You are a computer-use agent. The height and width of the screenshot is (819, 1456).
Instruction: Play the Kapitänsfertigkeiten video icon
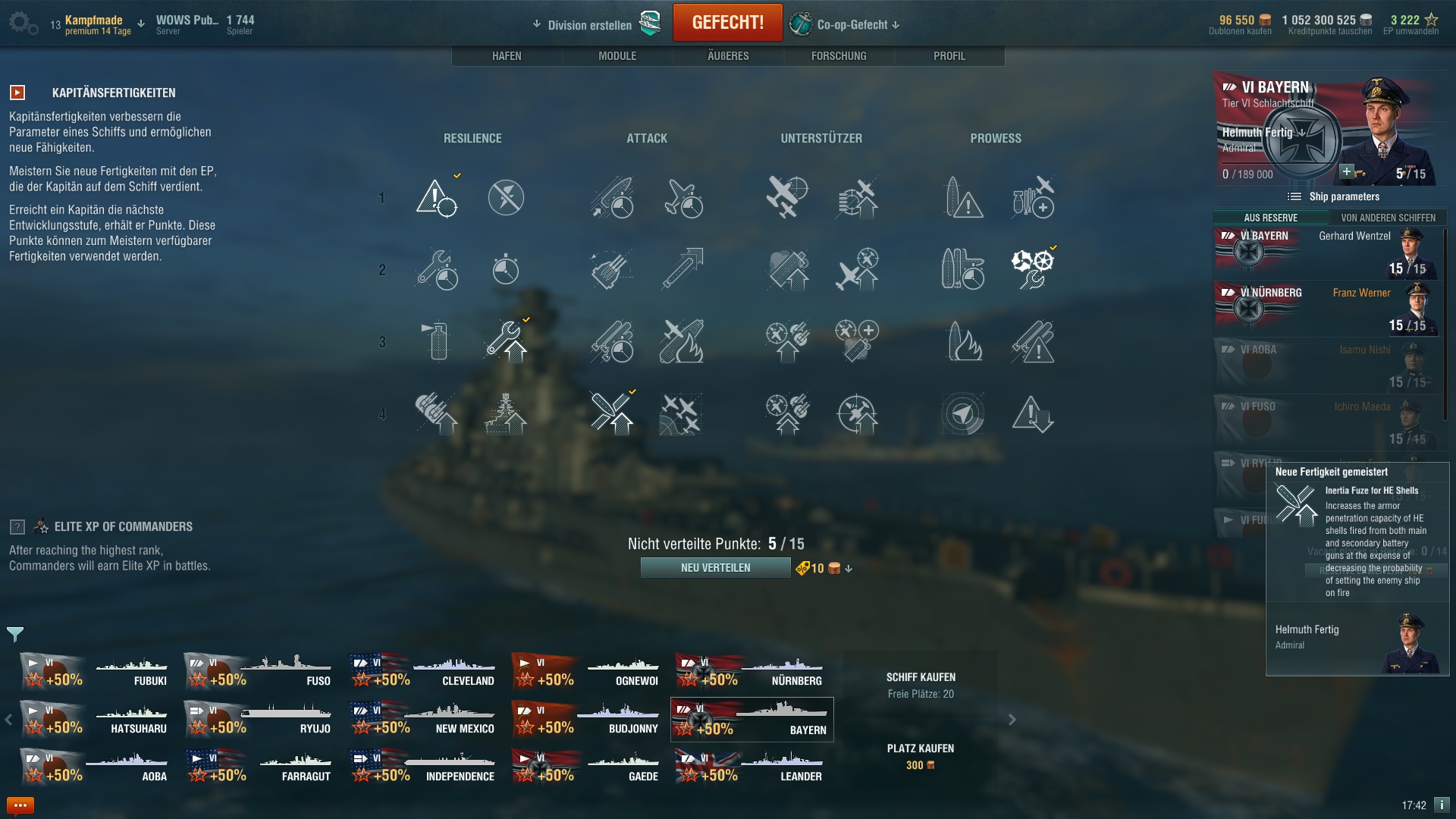[17, 93]
